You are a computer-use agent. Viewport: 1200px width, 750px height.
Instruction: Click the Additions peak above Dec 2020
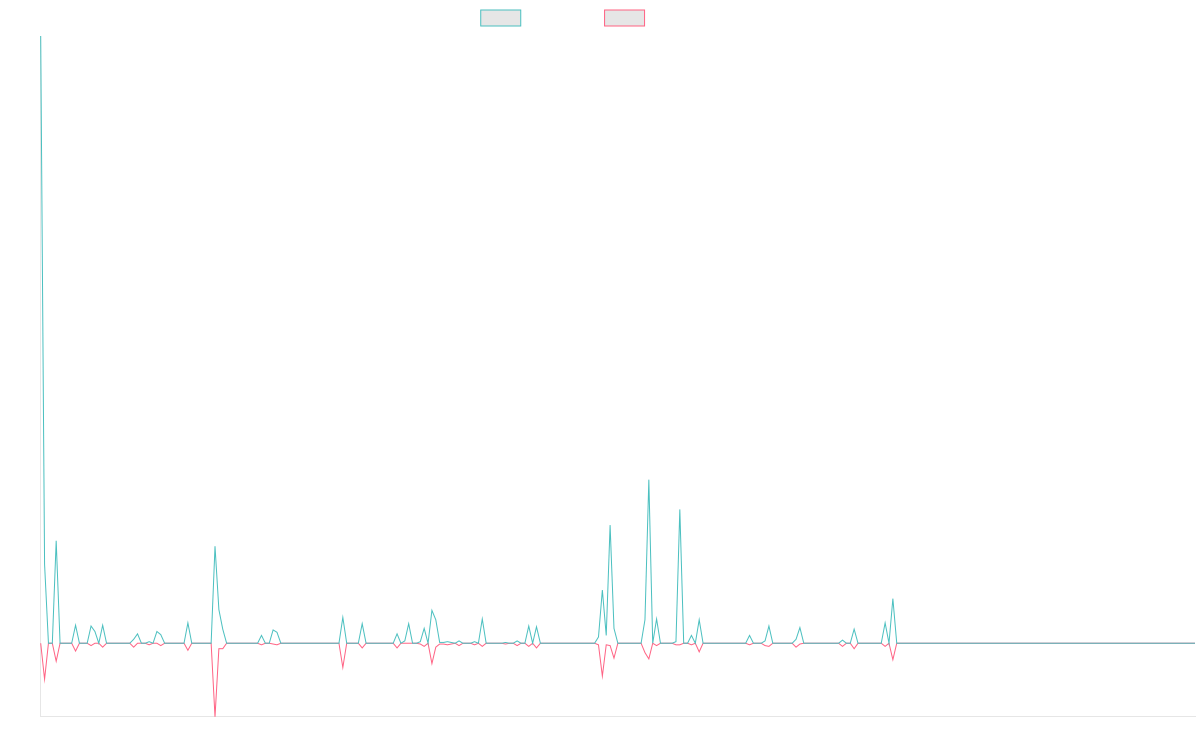(x=214, y=547)
